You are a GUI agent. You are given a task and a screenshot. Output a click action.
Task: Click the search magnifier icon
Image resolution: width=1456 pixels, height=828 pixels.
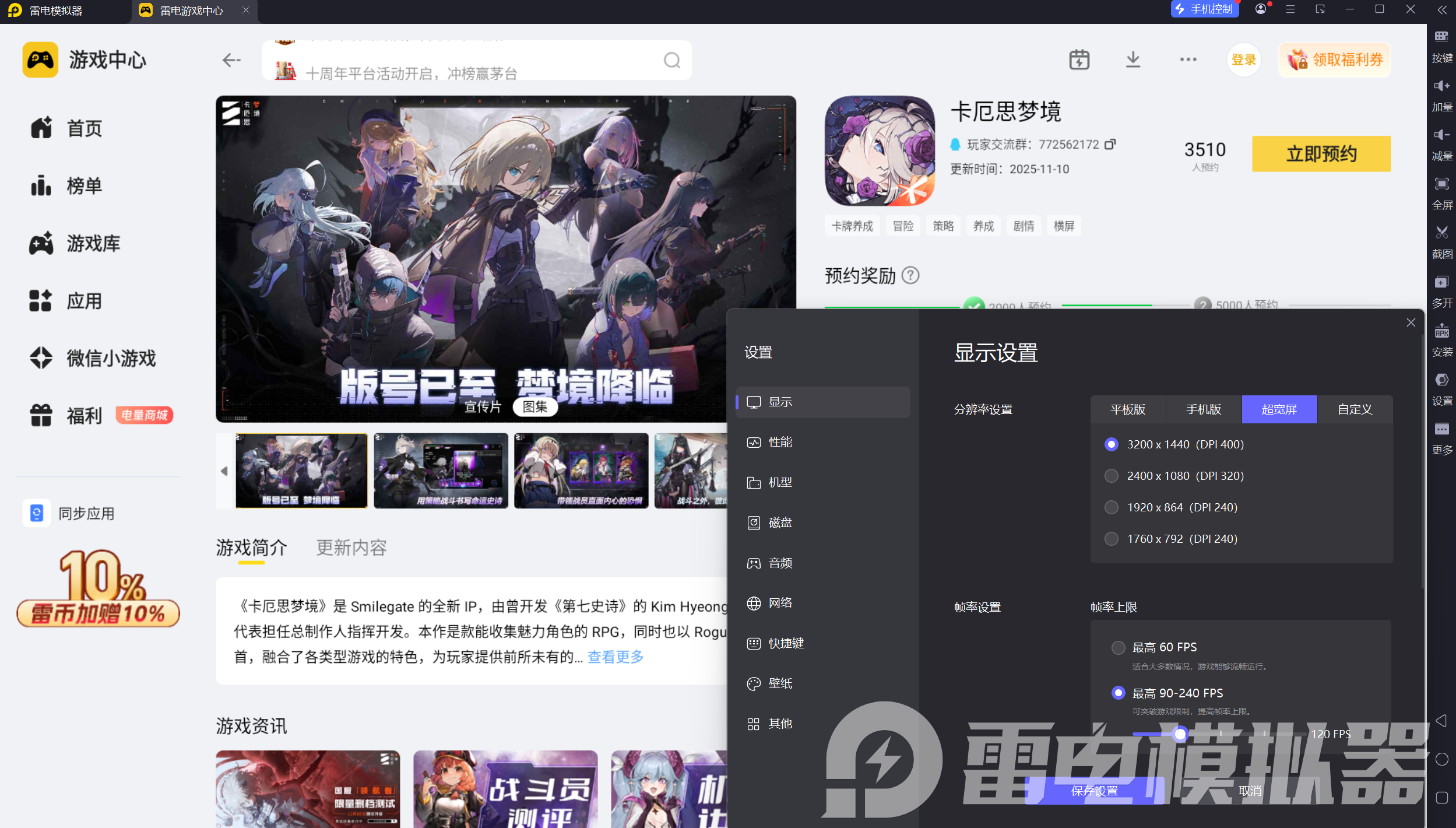(x=672, y=60)
